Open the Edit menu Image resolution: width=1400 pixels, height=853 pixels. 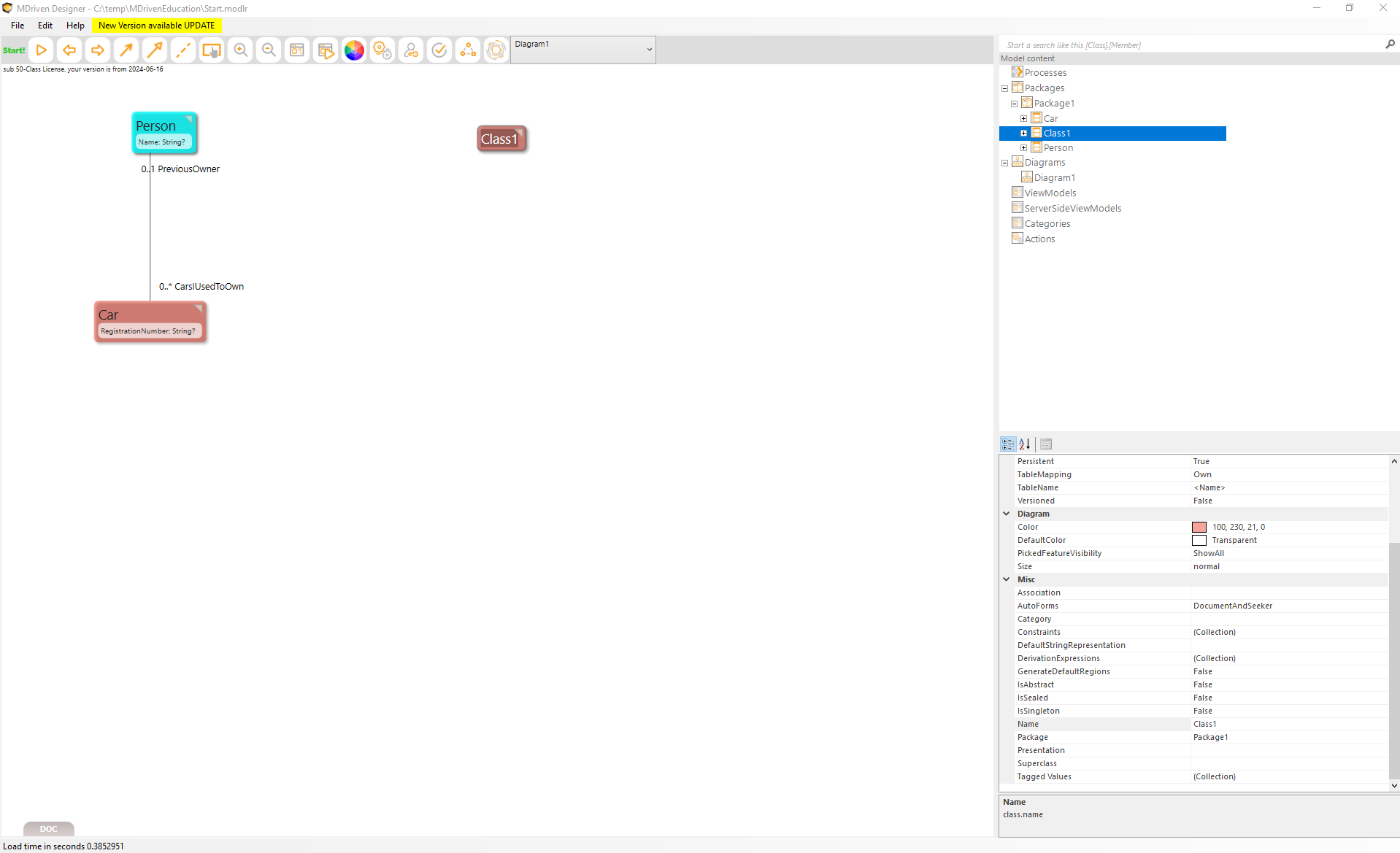pos(45,26)
